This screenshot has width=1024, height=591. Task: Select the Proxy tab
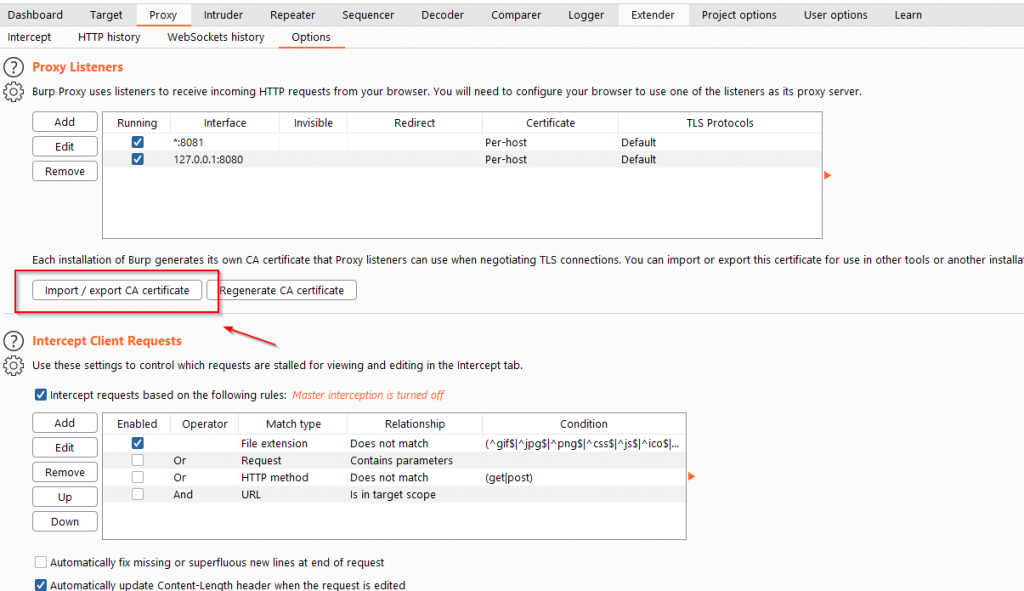pyautogui.click(x=163, y=14)
